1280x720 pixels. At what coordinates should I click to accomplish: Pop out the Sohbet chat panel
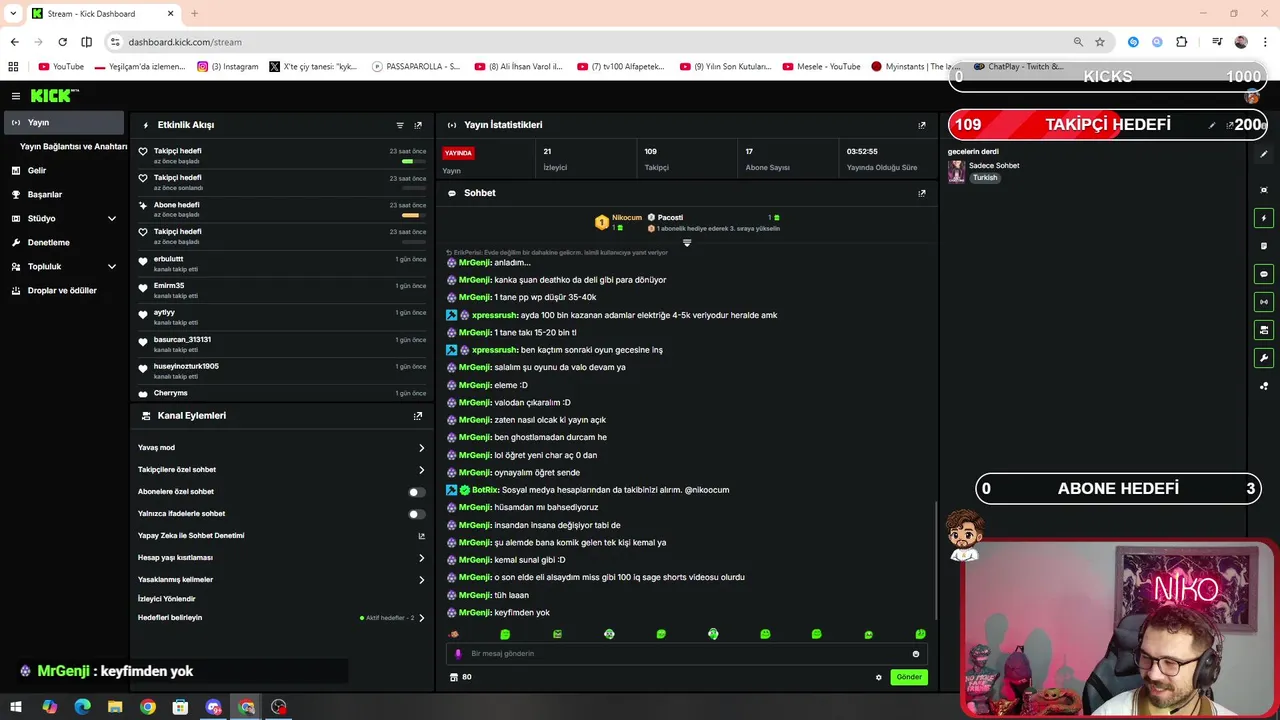[922, 193]
